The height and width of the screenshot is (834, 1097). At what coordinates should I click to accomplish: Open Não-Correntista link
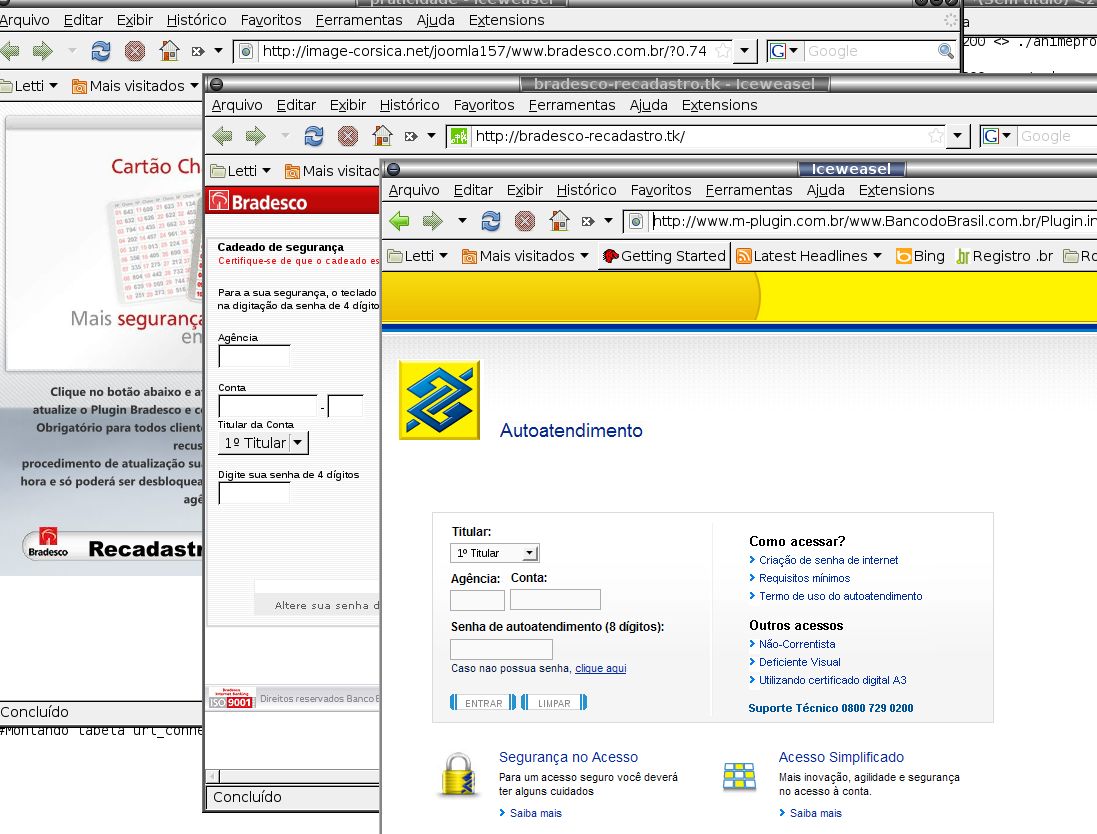[797, 644]
